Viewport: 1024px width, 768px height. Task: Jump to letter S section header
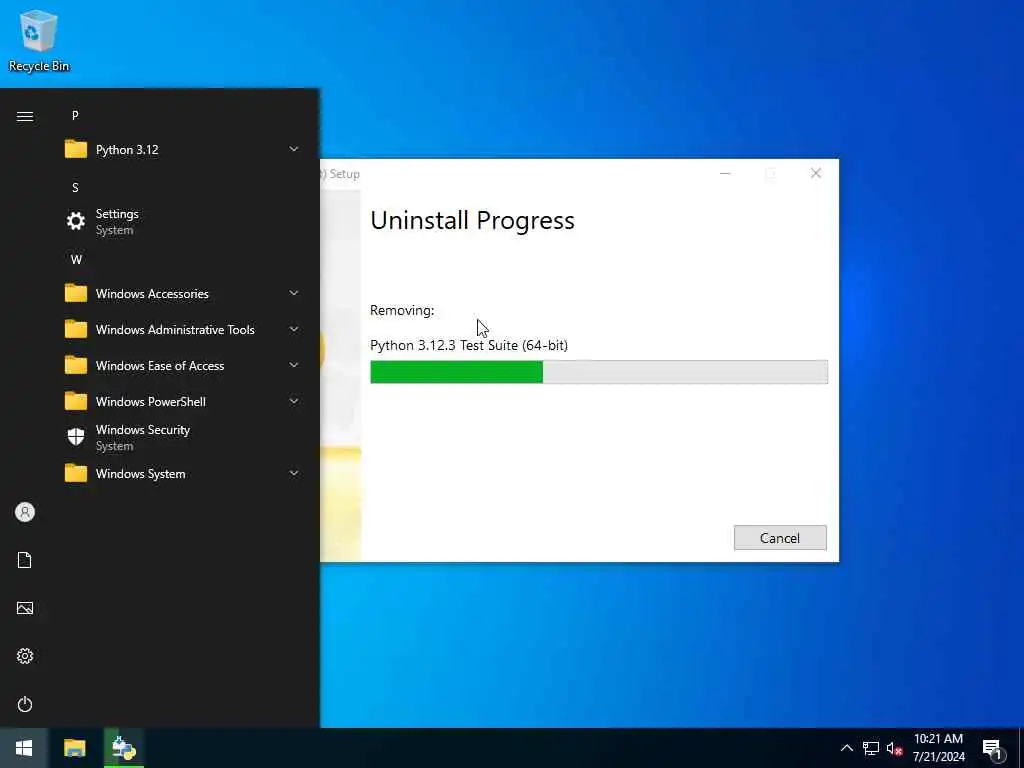pos(75,187)
